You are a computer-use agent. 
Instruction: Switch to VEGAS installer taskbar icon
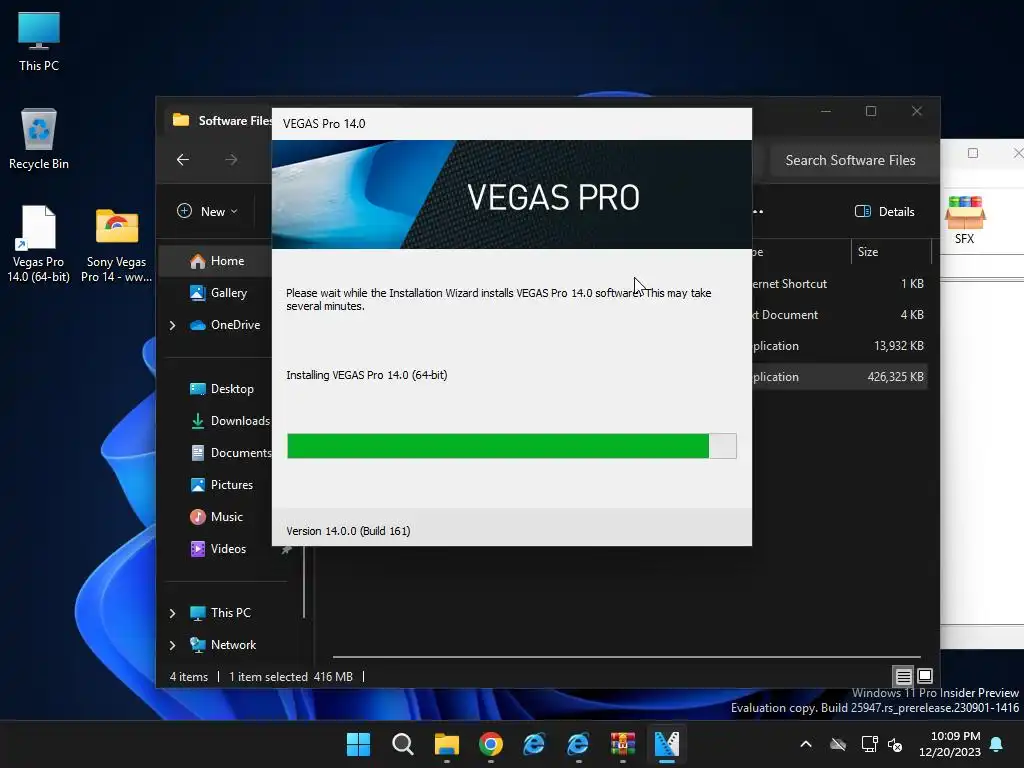(x=666, y=744)
